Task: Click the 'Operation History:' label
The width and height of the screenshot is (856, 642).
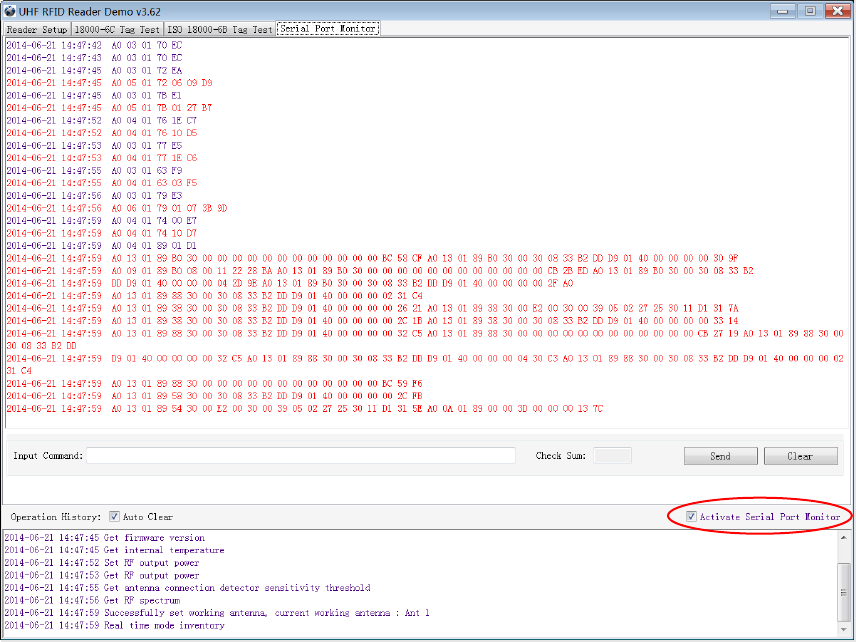Action: pyautogui.click(x=56, y=517)
